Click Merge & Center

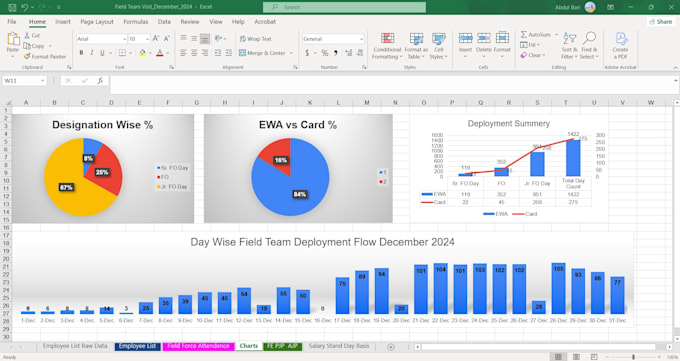point(263,53)
